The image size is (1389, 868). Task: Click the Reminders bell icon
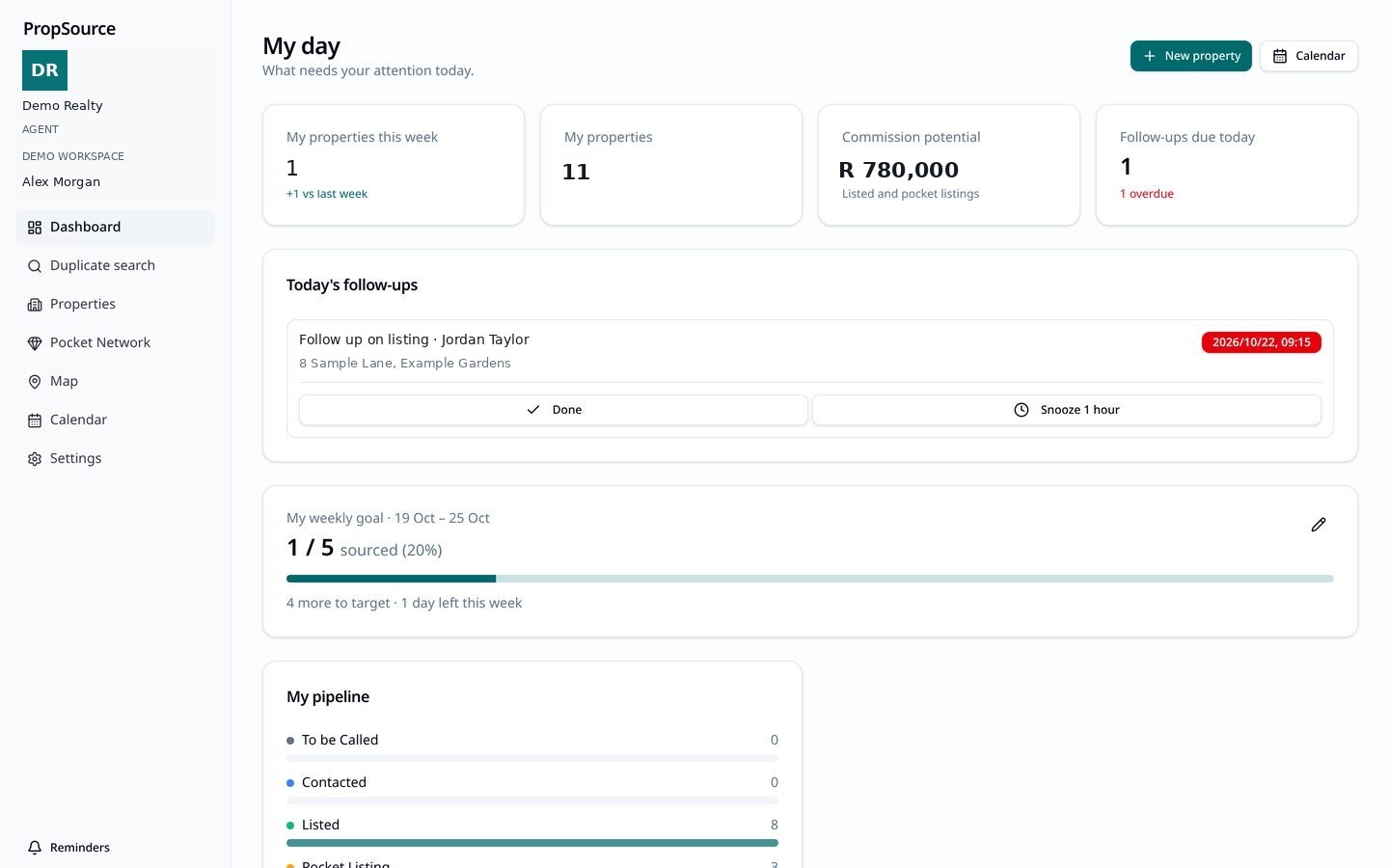click(x=35, y=848)
